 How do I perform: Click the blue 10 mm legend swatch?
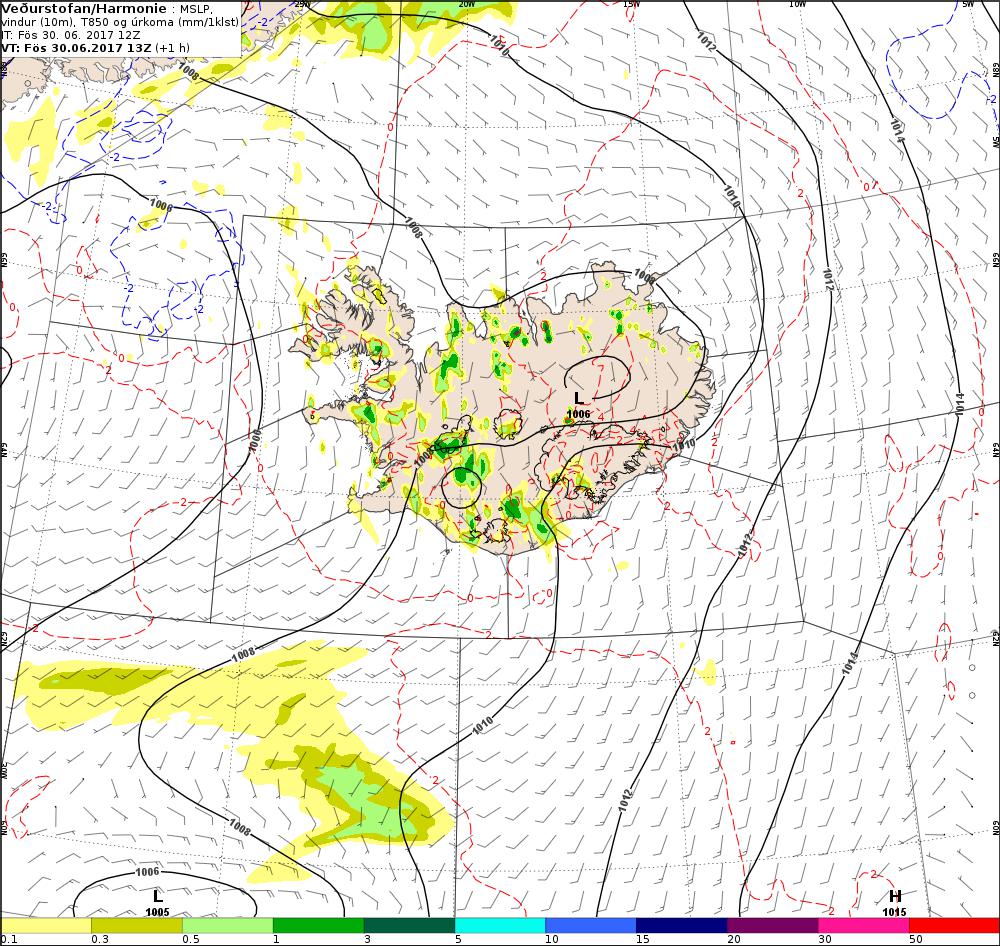click(591, 926)
